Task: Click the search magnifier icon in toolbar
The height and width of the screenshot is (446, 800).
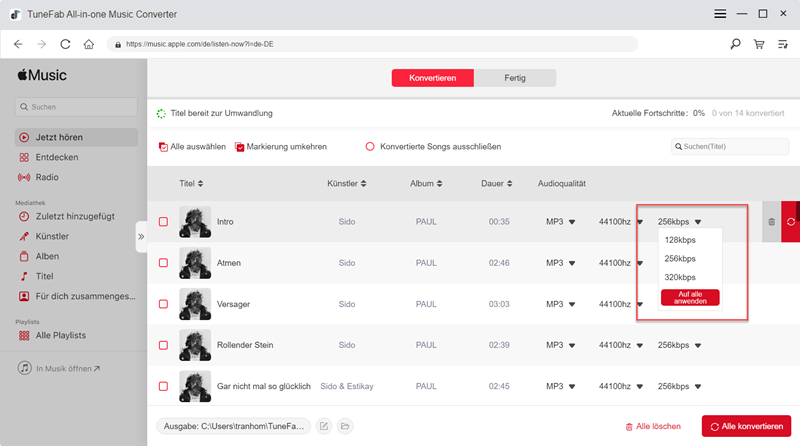Action: point(736,44)
